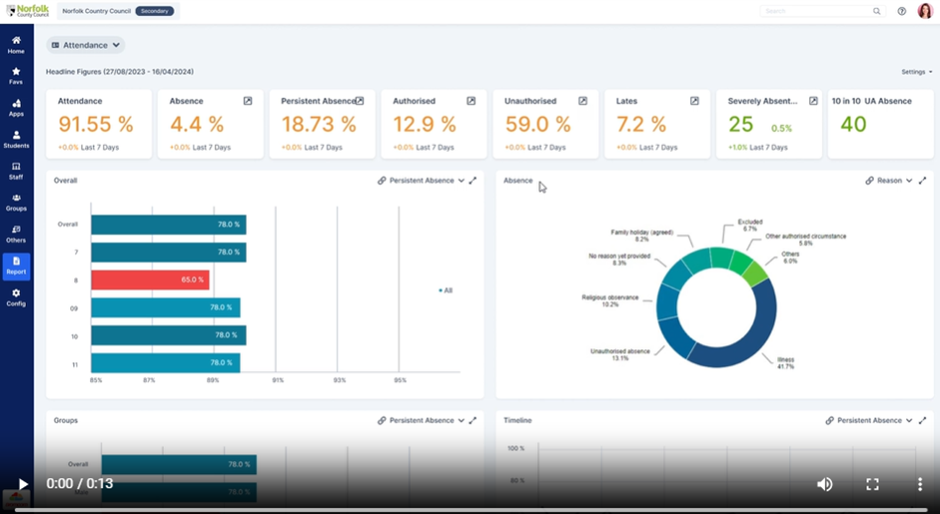
Task: Click into the Search field
Action: click(x=815, y=11)
